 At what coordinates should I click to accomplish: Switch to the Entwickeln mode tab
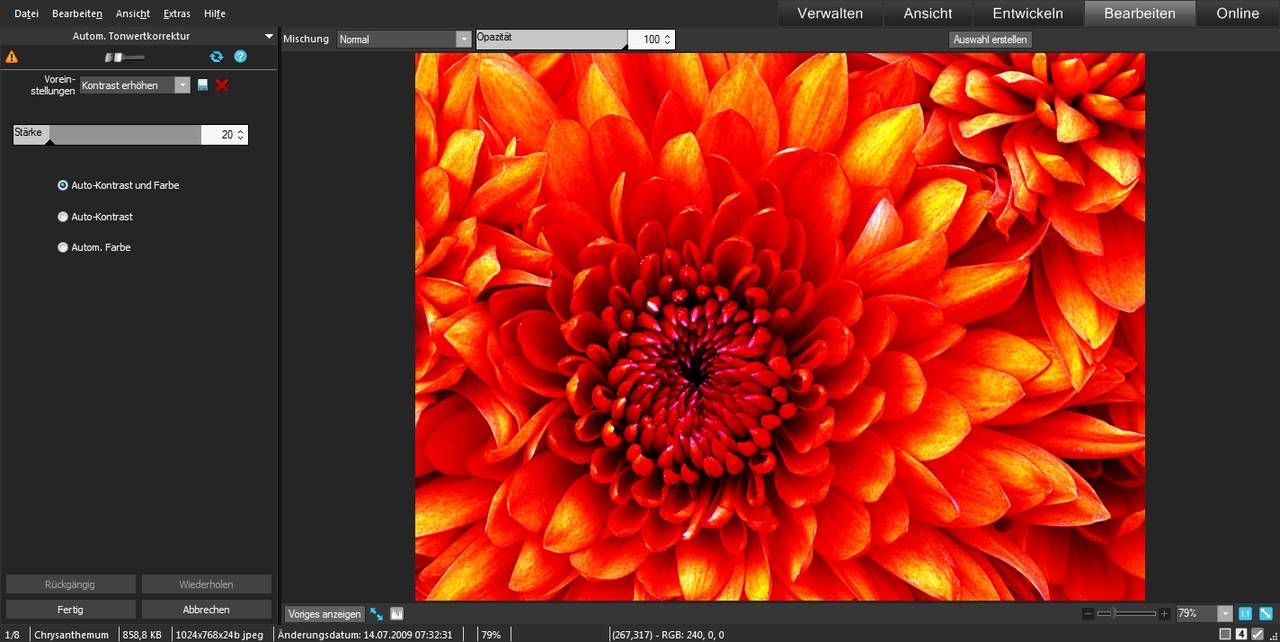point(1028,13)
